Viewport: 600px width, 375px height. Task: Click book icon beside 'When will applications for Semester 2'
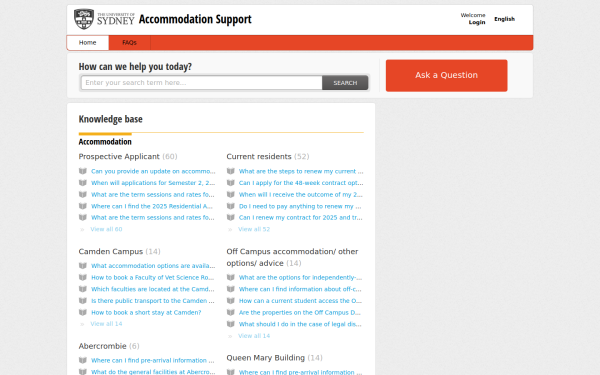click(83, 183)
